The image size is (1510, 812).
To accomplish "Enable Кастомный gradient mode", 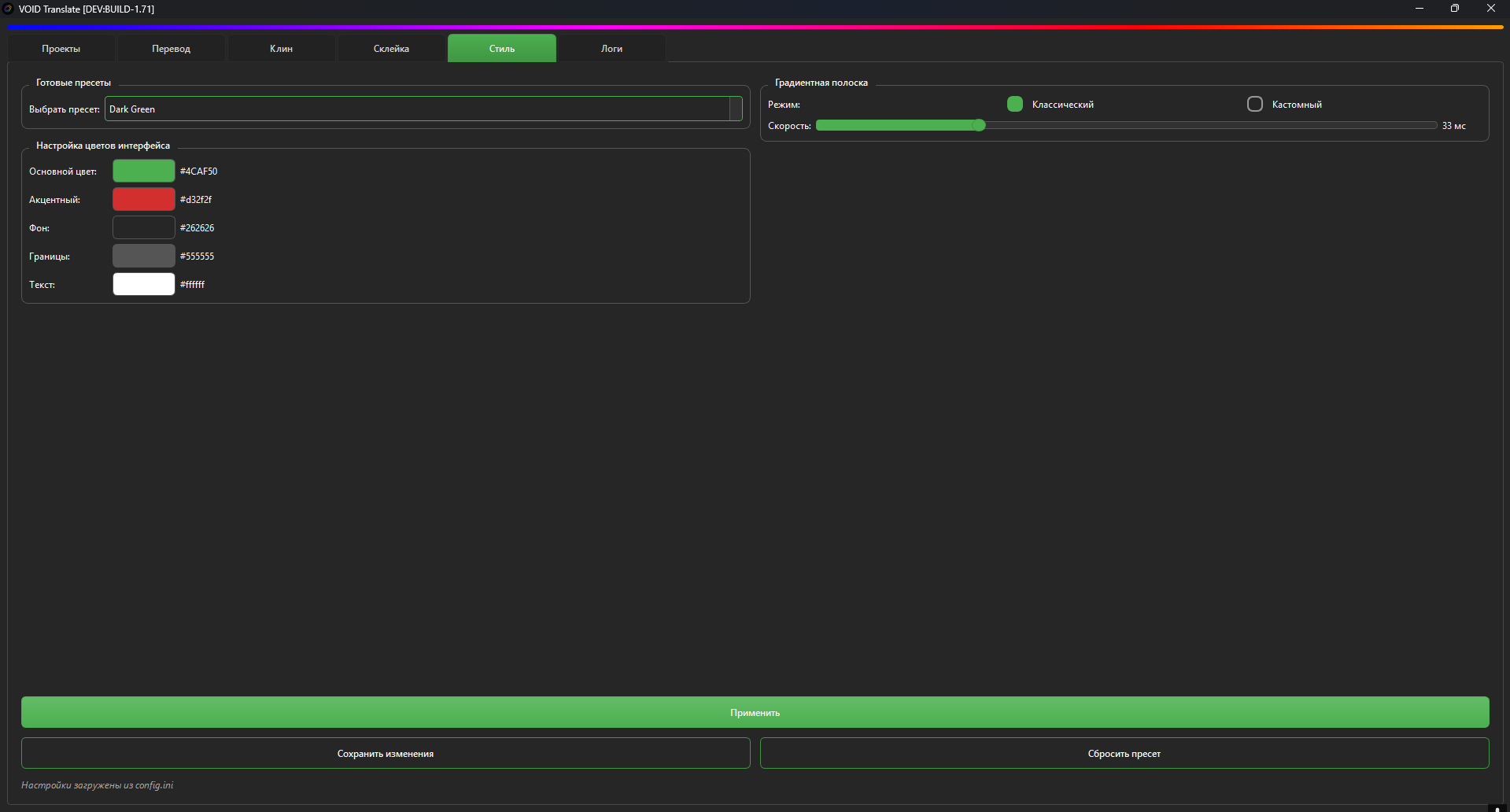I will [1255, 104].
